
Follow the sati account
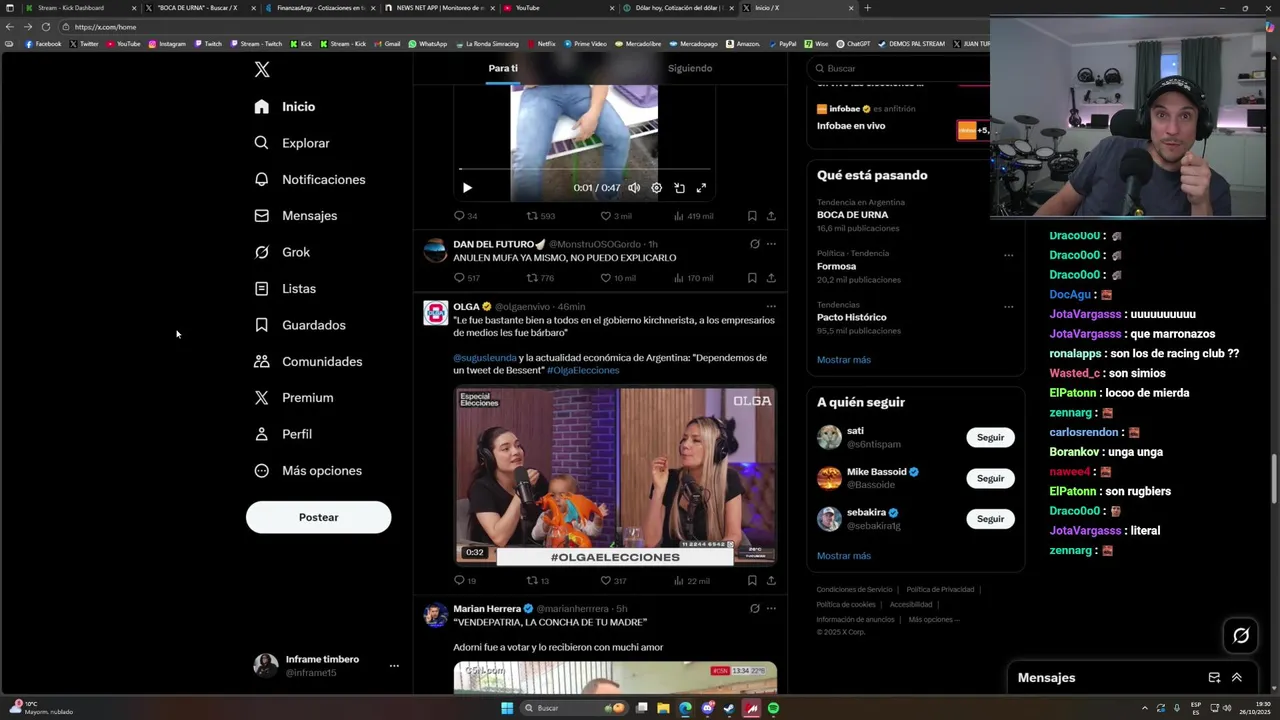coord(990,437)
